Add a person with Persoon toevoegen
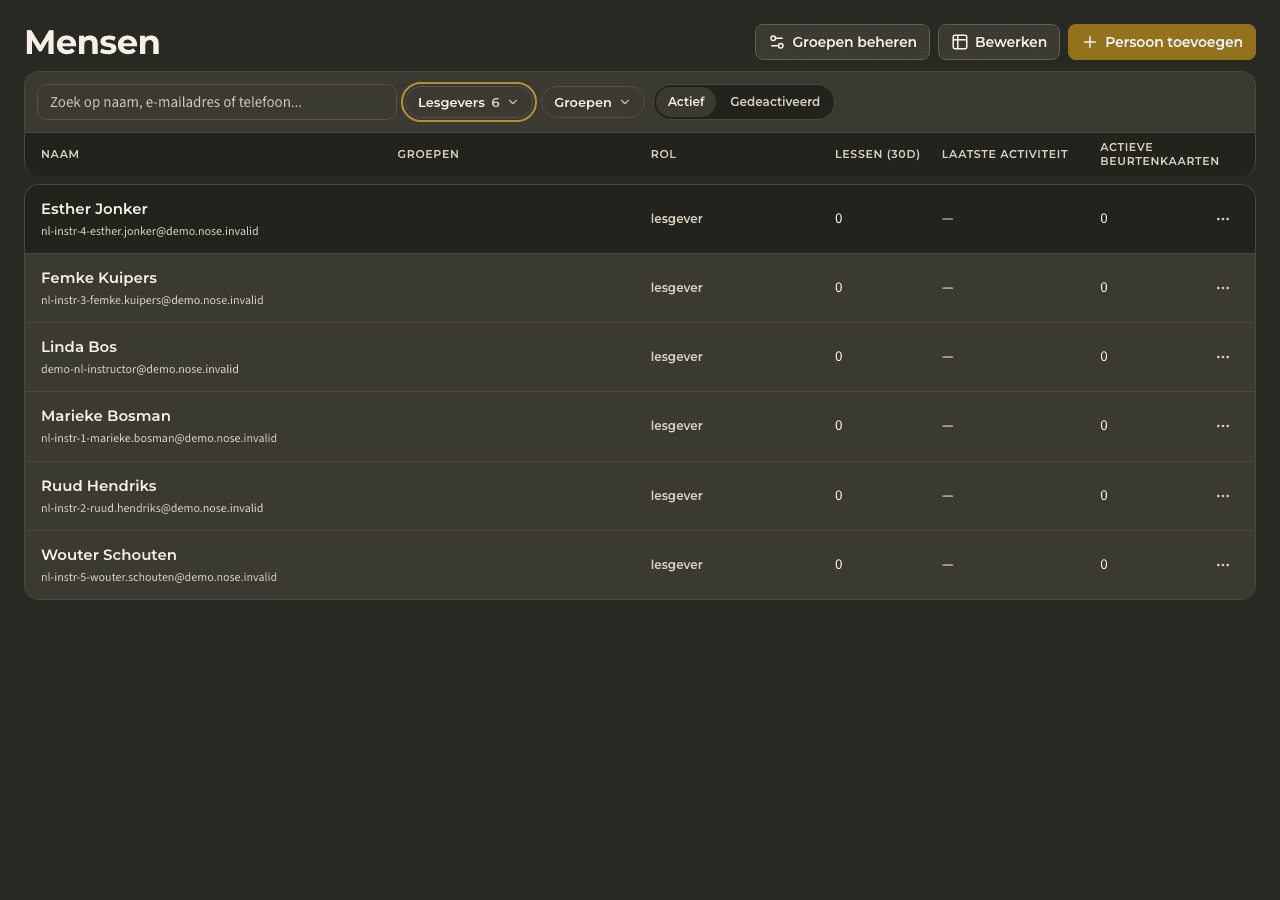 click(1161, 42)
